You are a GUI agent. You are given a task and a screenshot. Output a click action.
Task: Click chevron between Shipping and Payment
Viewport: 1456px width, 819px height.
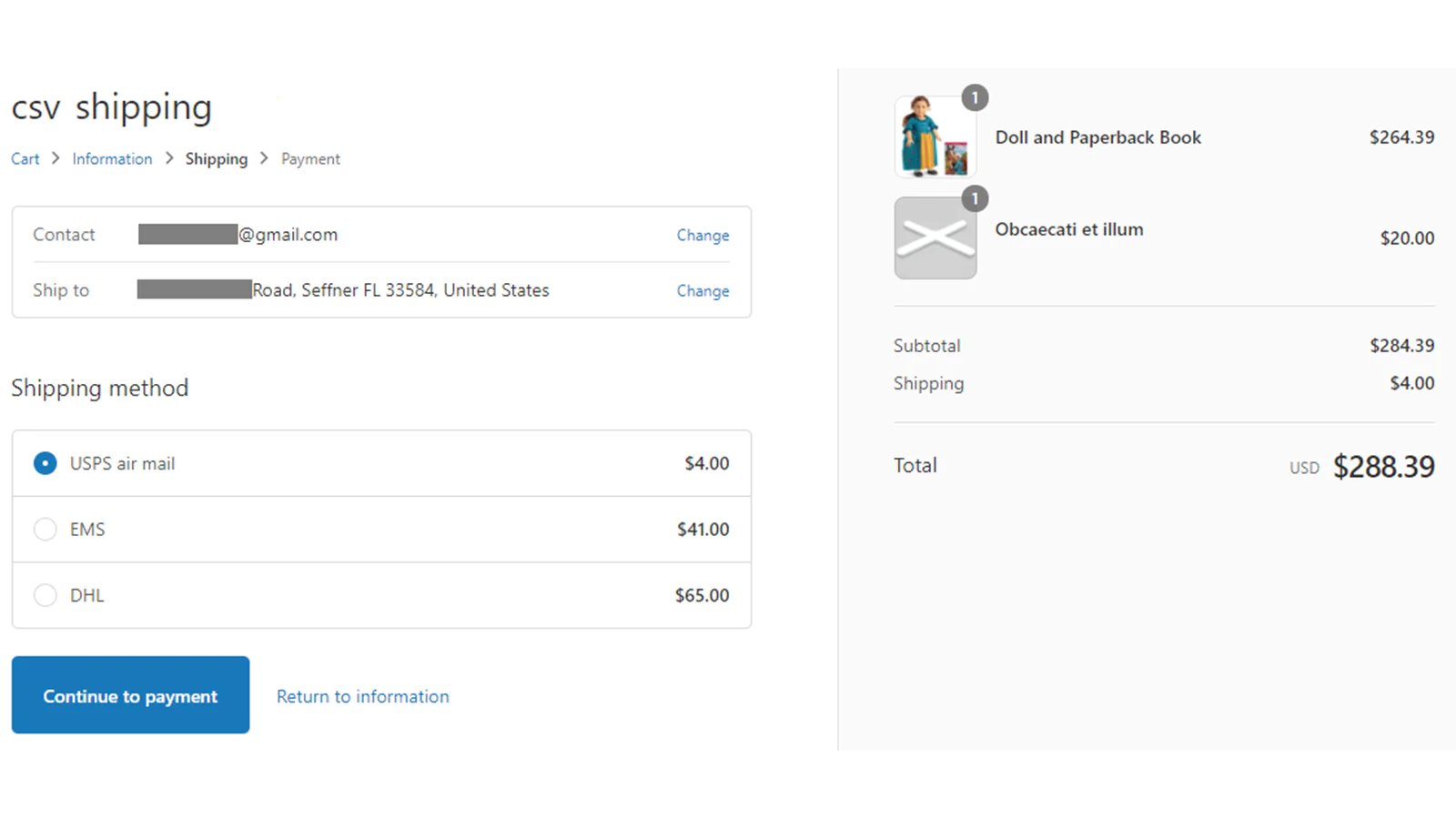click(264, 158)
